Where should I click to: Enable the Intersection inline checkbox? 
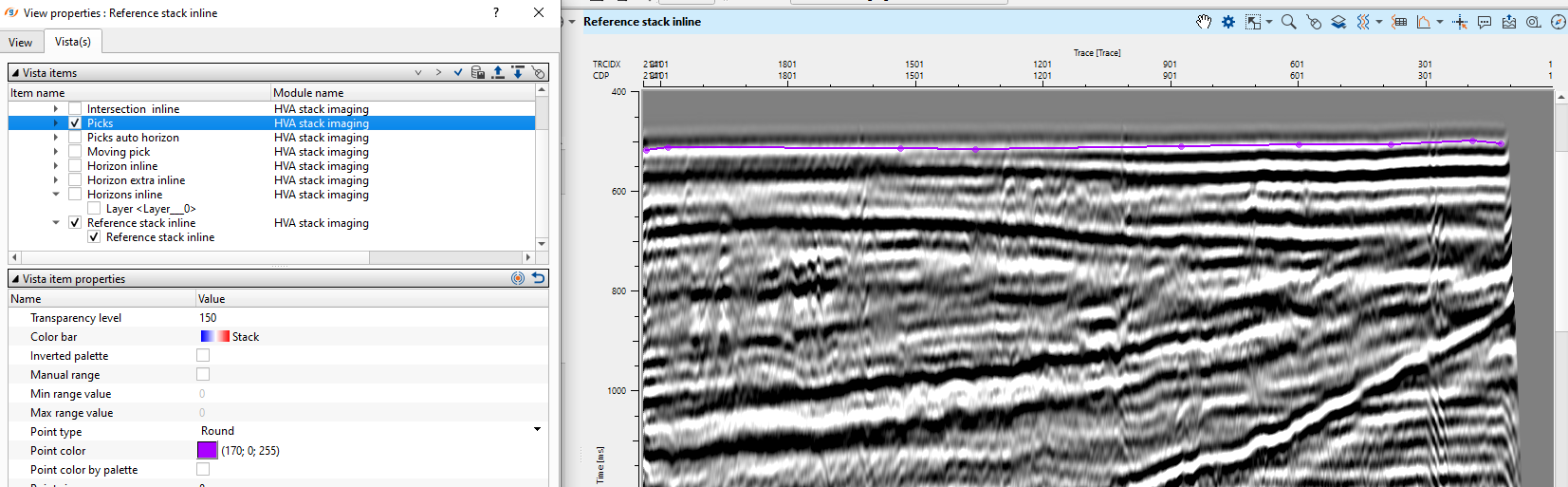click(x=75, y=109)
